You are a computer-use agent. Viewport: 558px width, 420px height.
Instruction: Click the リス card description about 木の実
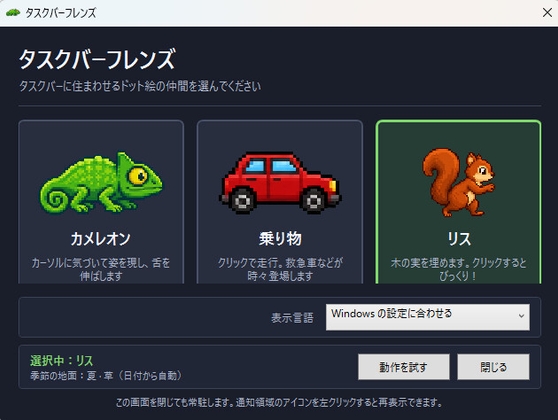[458, 269]
